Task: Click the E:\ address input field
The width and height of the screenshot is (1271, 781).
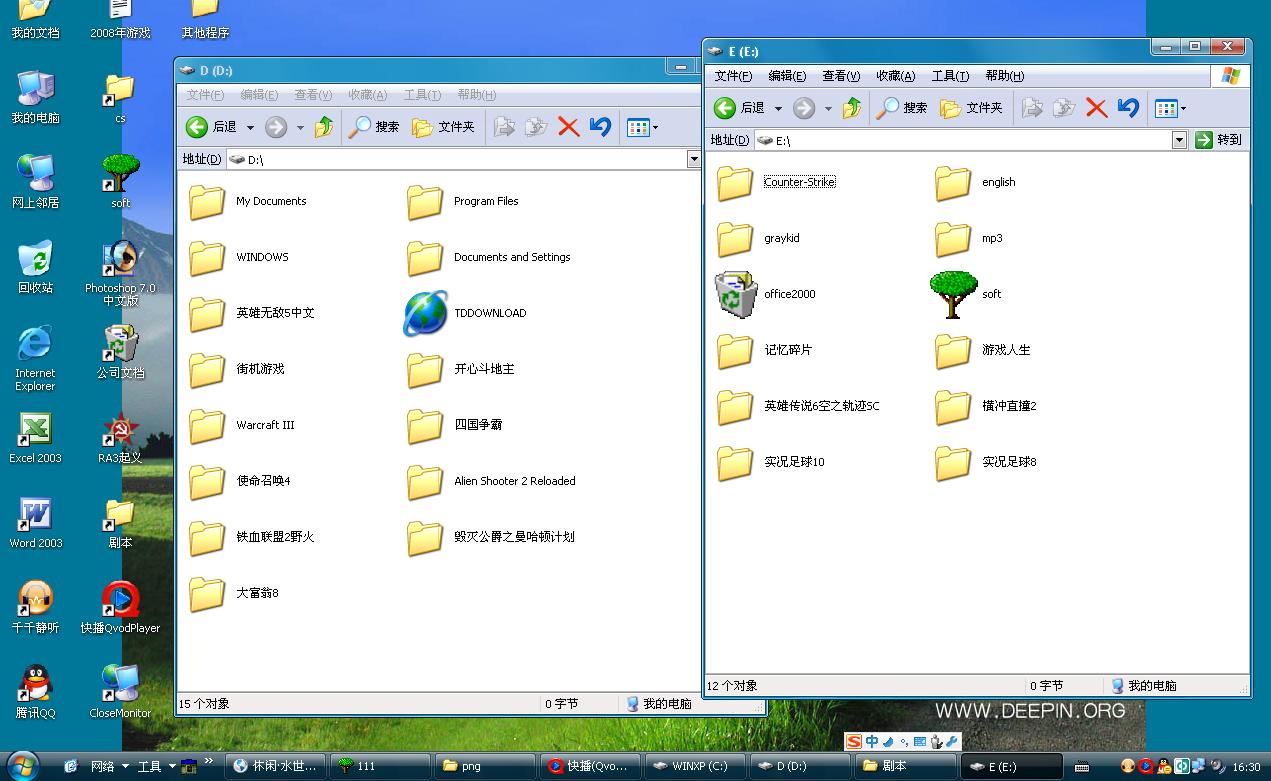Action: [x=964, y=140]
